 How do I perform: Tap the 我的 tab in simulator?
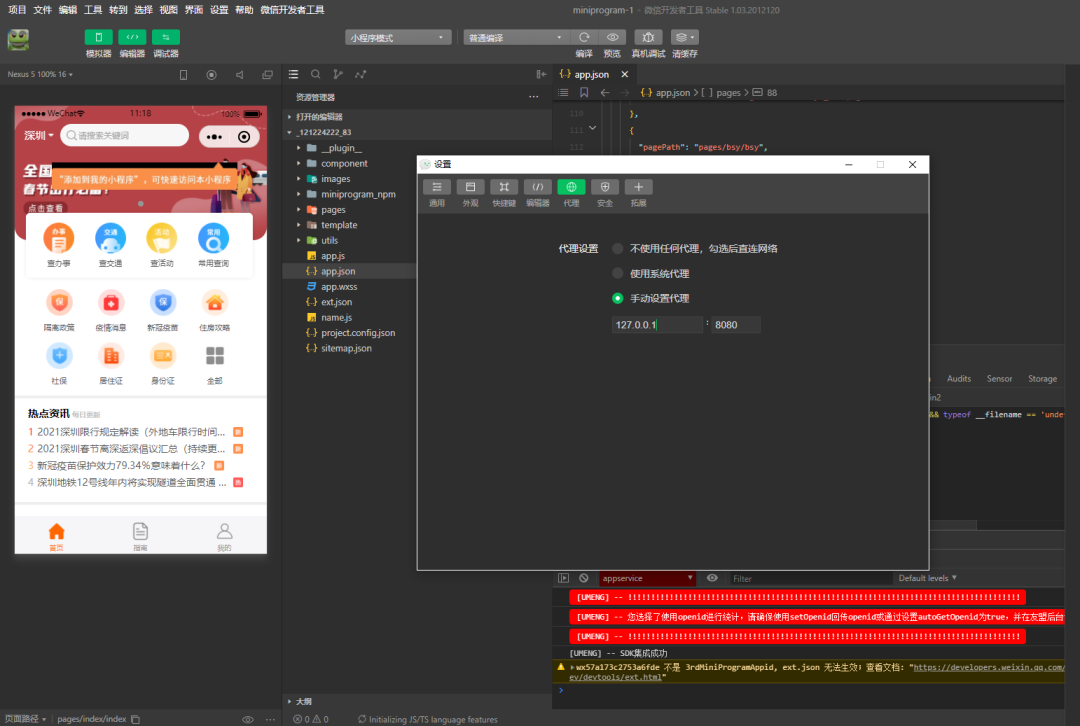tap(225, 537)
